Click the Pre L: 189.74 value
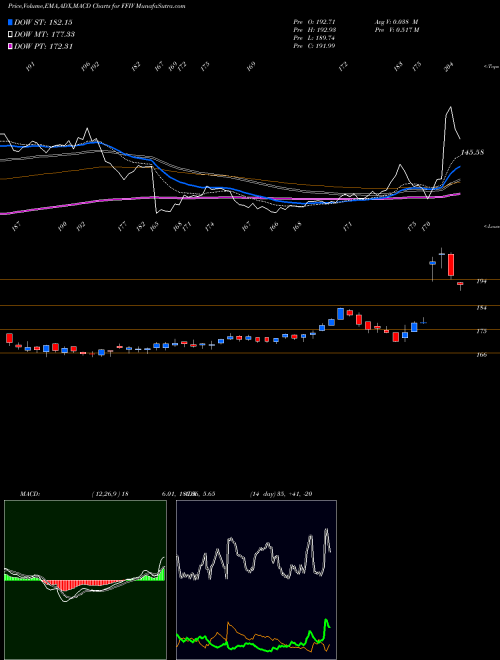The width and height of the screenshot is (500, 660). click(314, 37)
